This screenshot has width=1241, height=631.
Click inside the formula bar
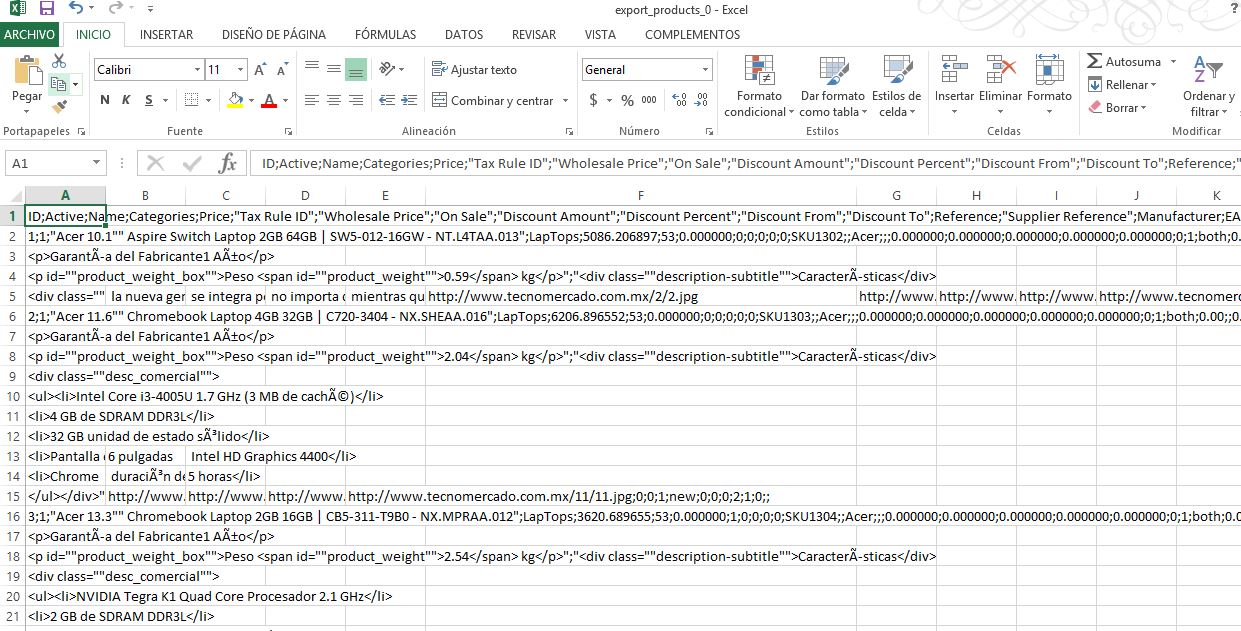(x=748, y=163)
